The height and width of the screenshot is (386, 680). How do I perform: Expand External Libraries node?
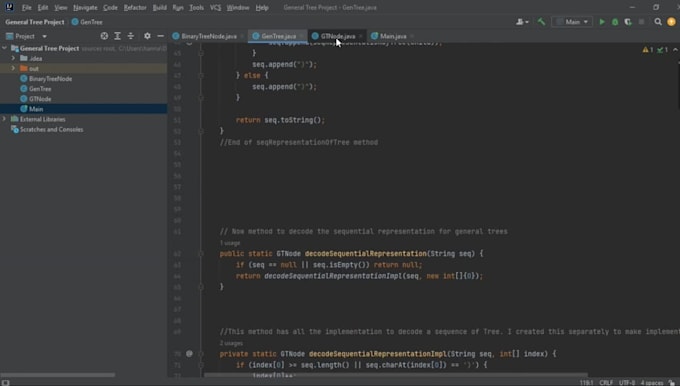[5, 119]
